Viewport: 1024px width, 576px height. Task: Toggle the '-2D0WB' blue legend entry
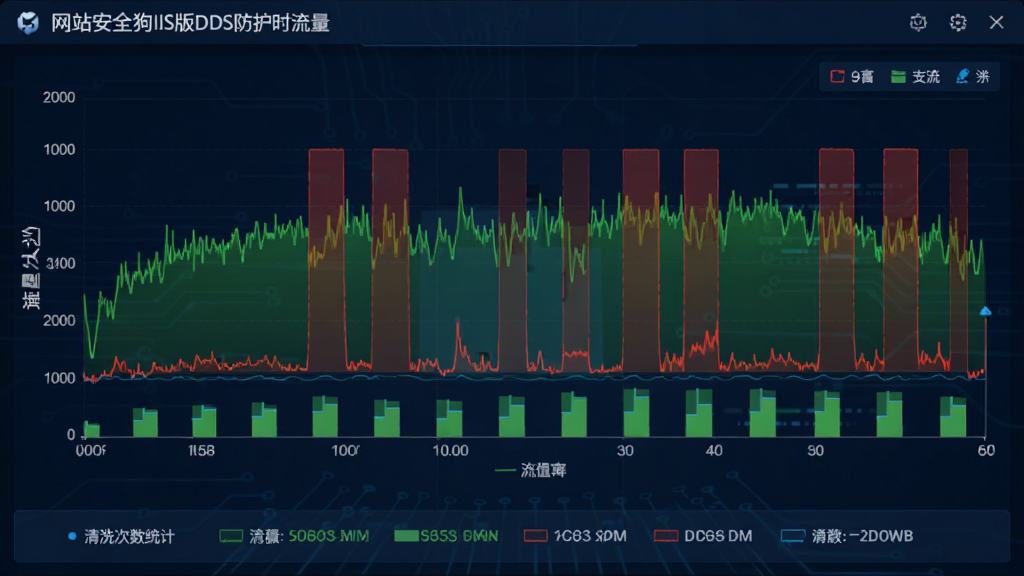pos(847,536)
